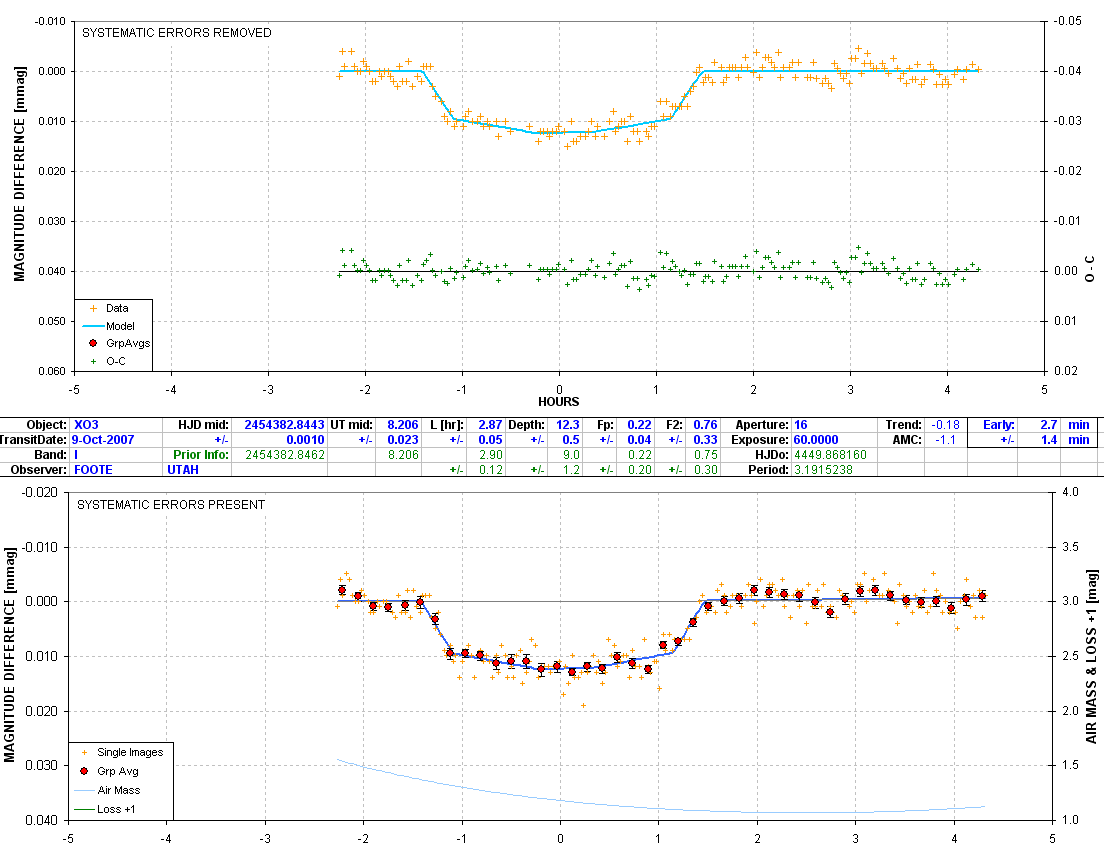
Task: Click the 'Band:' label cell
Action: pyautogui.click(x=50, y=455)
